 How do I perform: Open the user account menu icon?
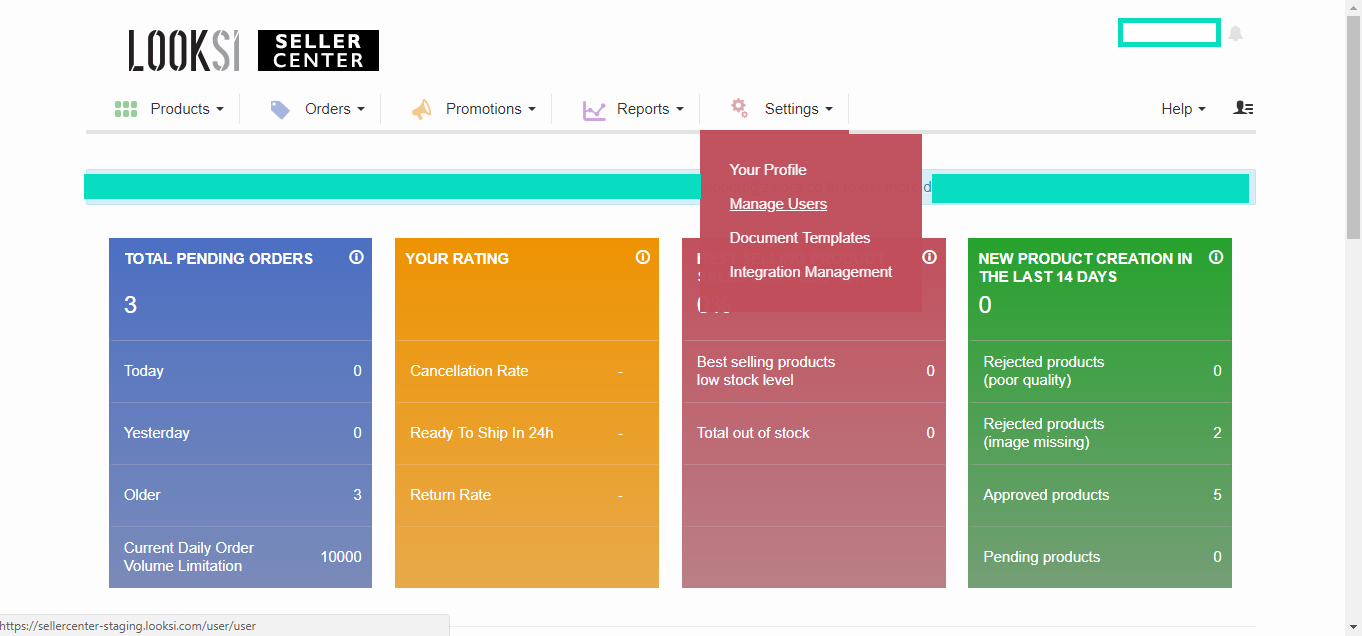[x=1244, y=108]
